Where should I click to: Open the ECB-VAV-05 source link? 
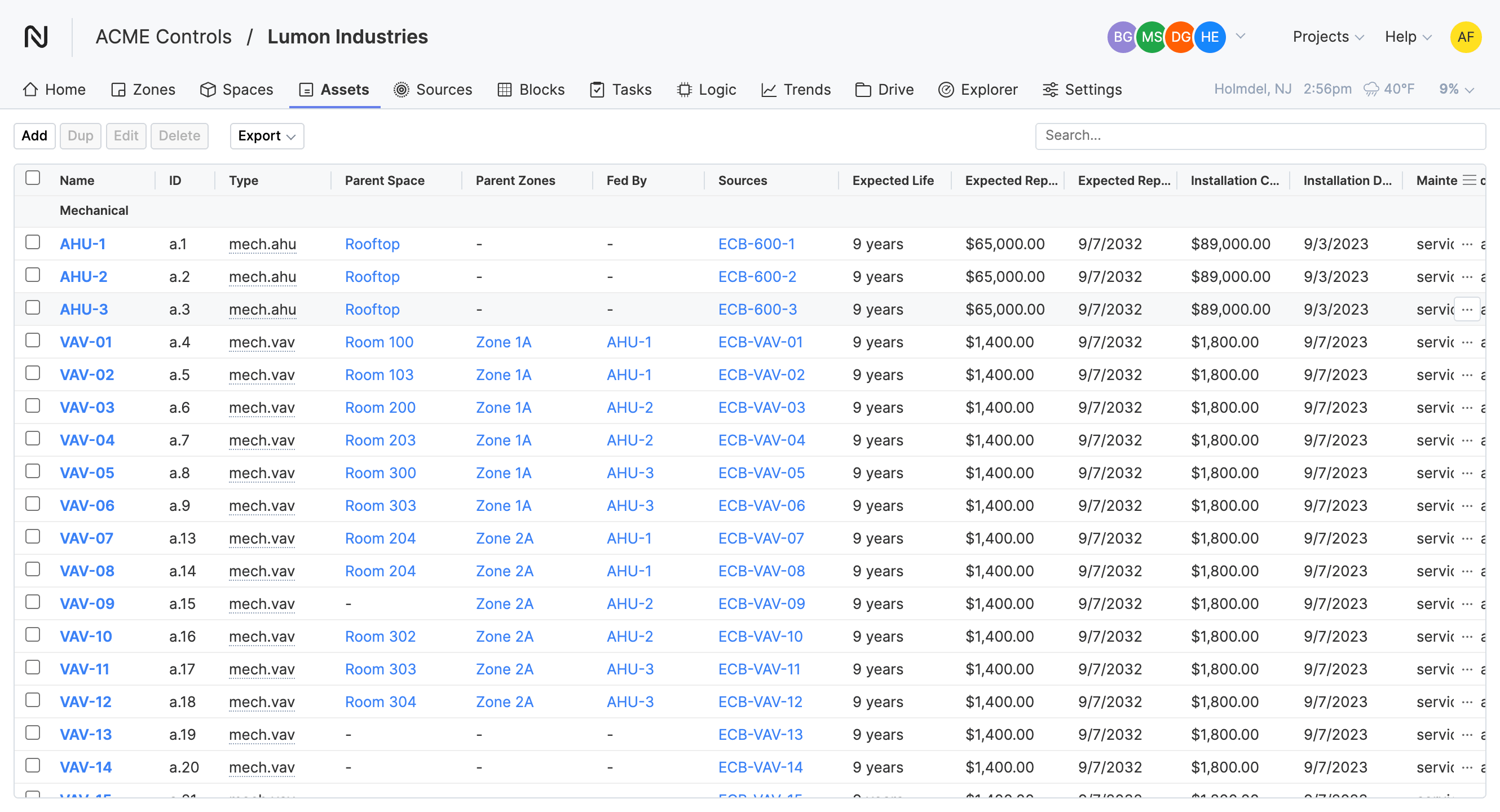click(x=761, y=473)
